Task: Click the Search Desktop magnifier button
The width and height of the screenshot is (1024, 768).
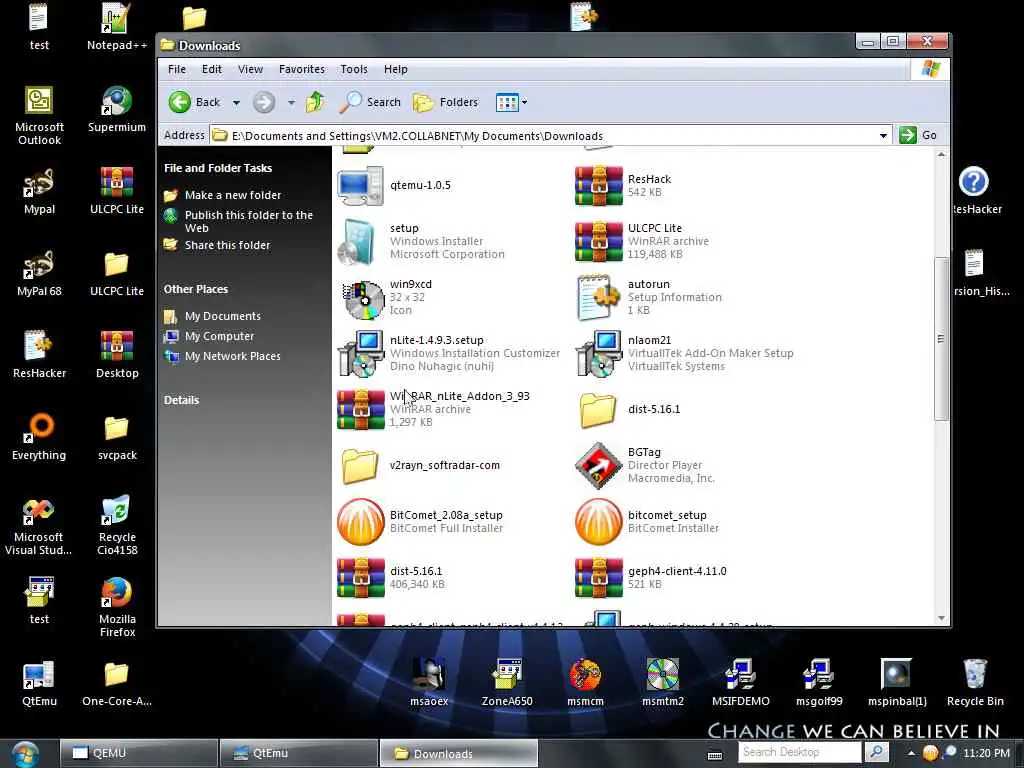Action: (x=877, y=752)
